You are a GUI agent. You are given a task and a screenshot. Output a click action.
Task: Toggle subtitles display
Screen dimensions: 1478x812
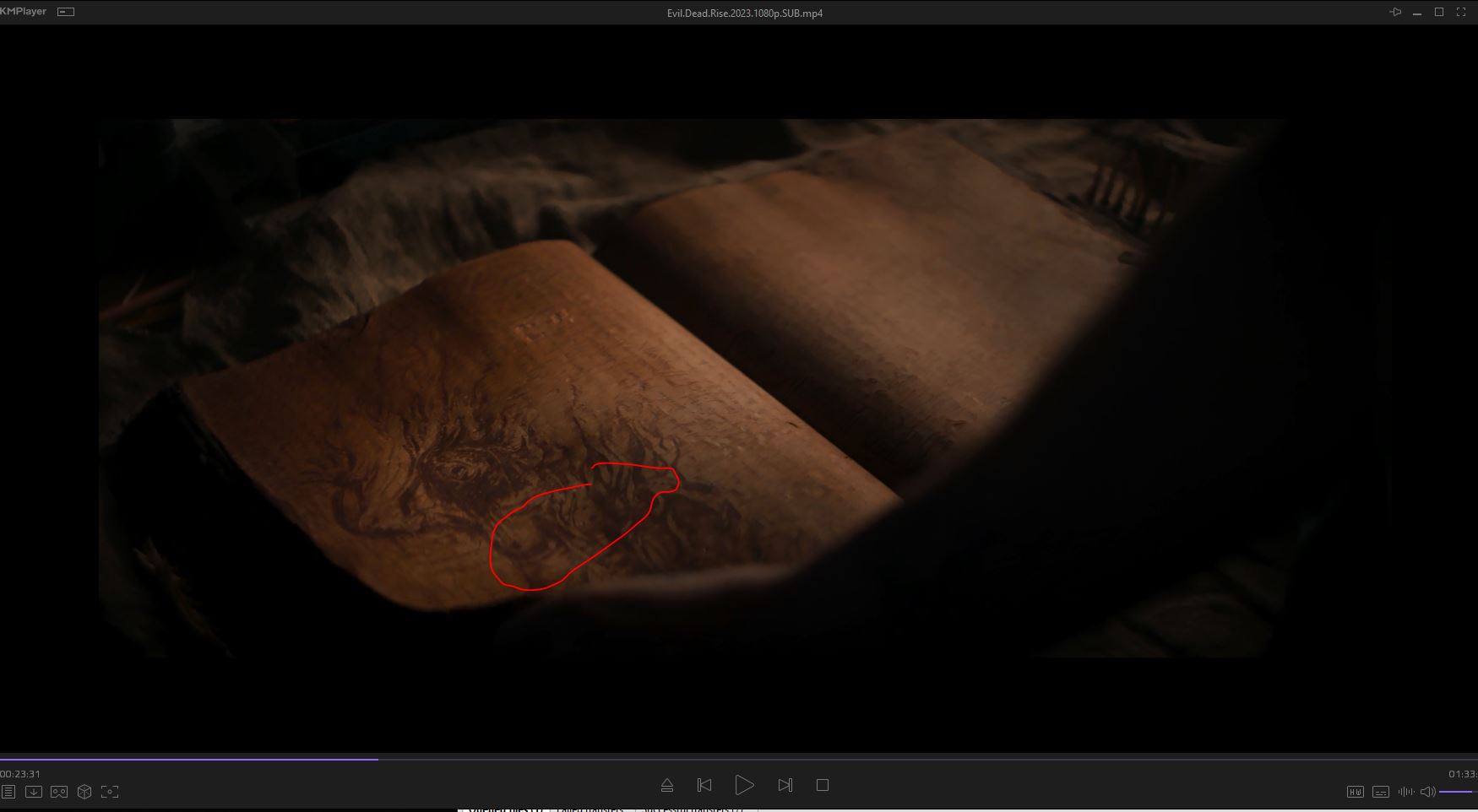point(1381,792)
